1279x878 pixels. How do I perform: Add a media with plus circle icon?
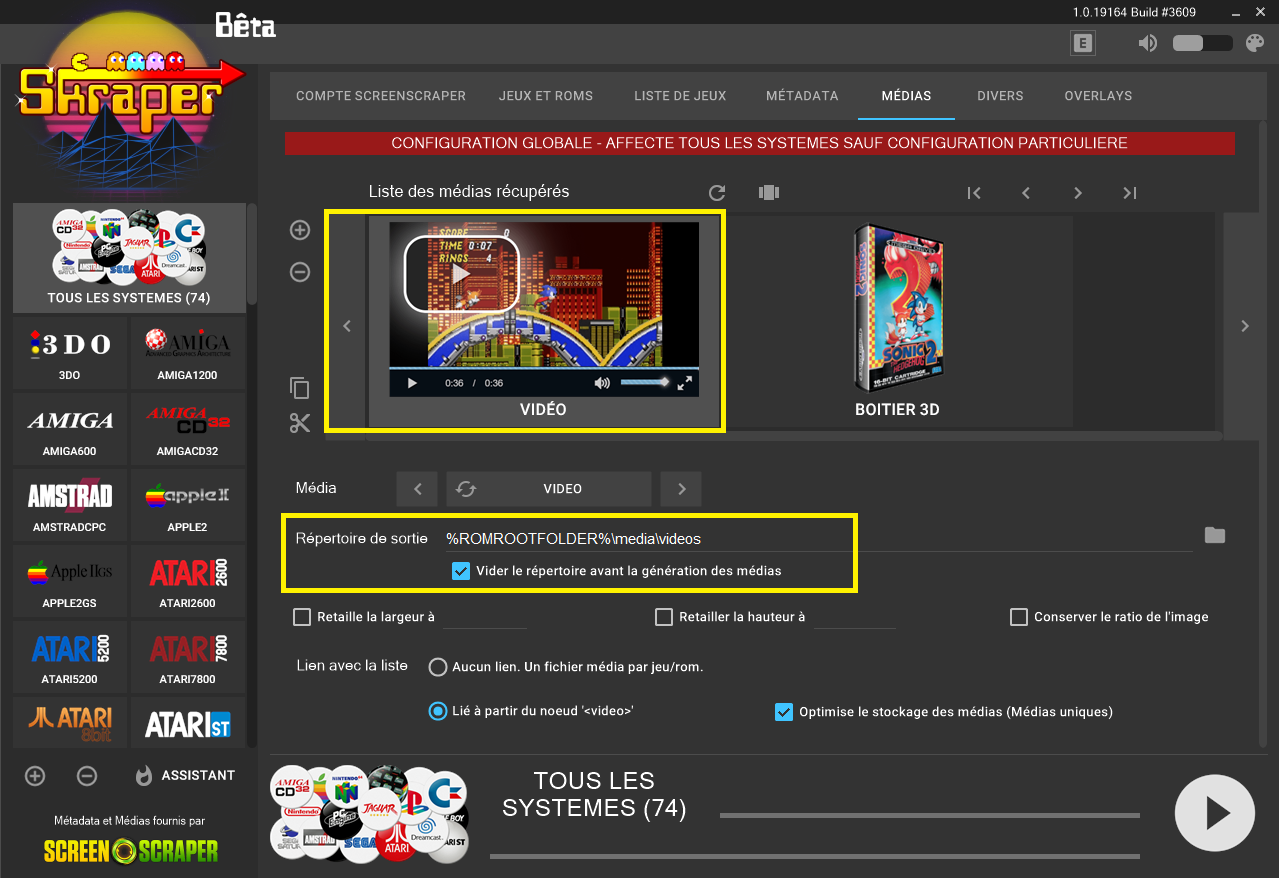pos(300,230)
